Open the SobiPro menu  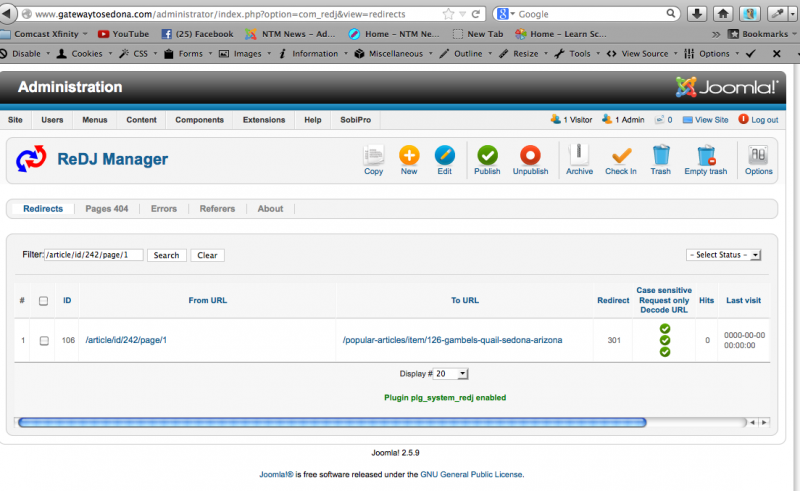click(x=356, y=120)
